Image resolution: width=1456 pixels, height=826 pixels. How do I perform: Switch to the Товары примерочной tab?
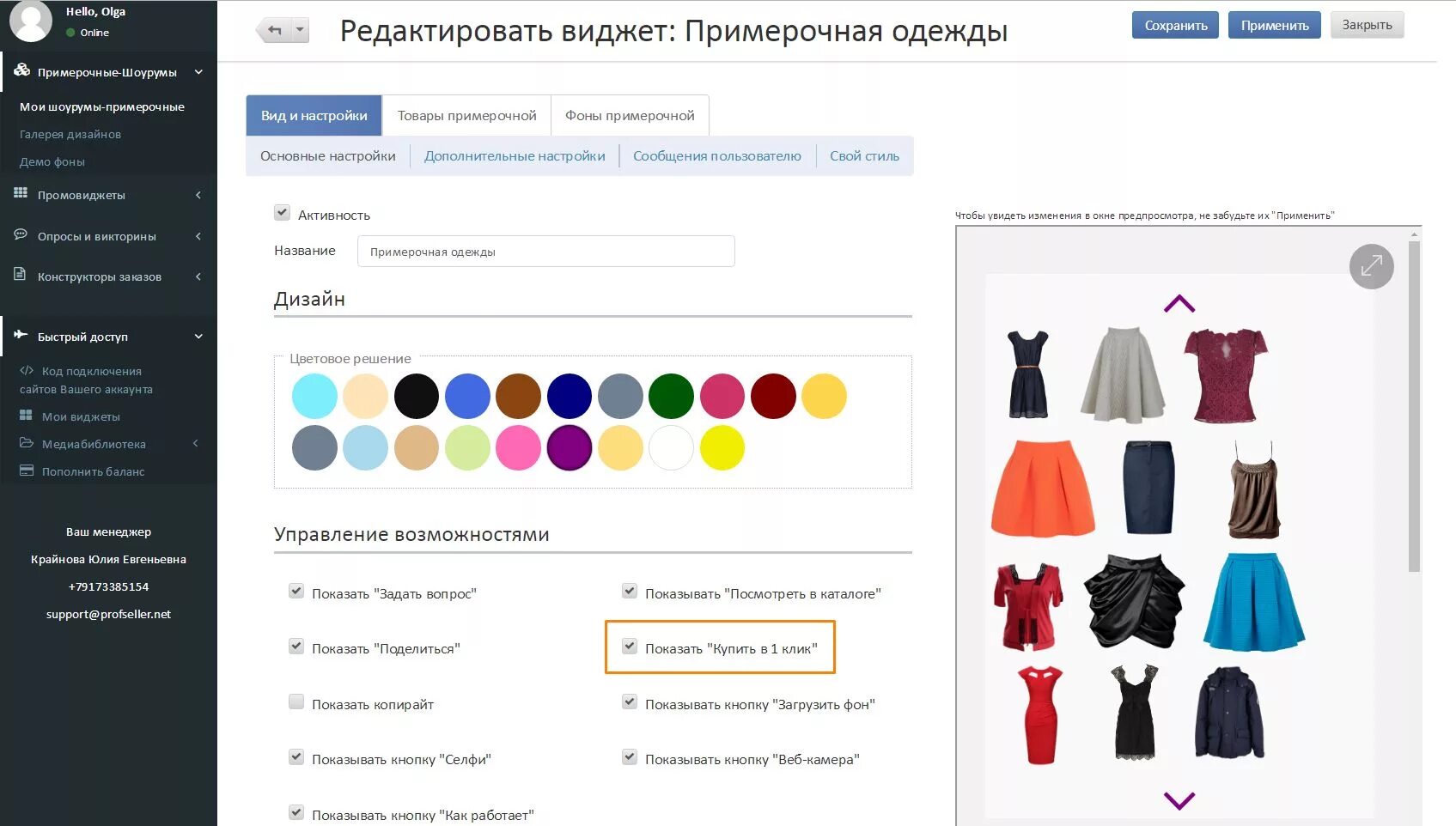(466, 114)
